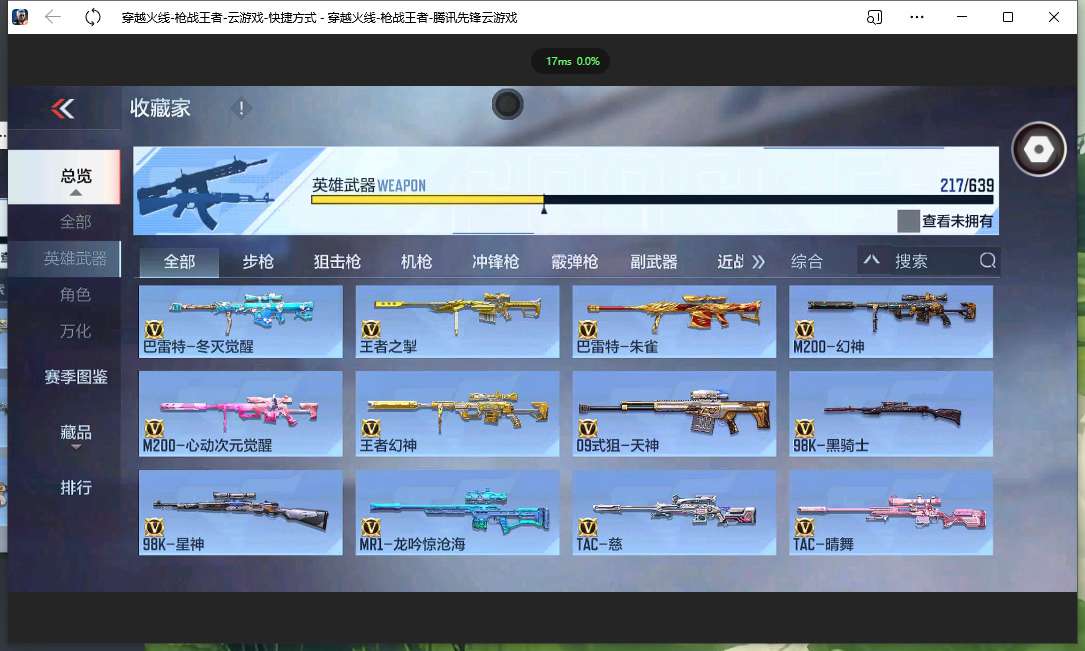
Task: Open the 98K-星神 weapon card
Action: (241, 513)
